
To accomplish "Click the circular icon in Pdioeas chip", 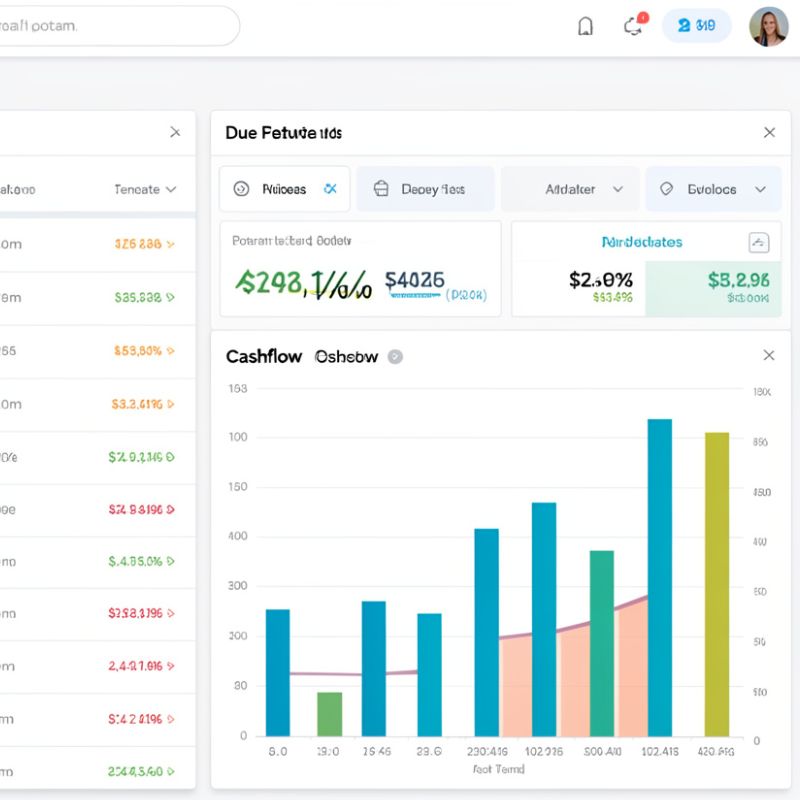I will pyautogui.click(x=241, y=189).
